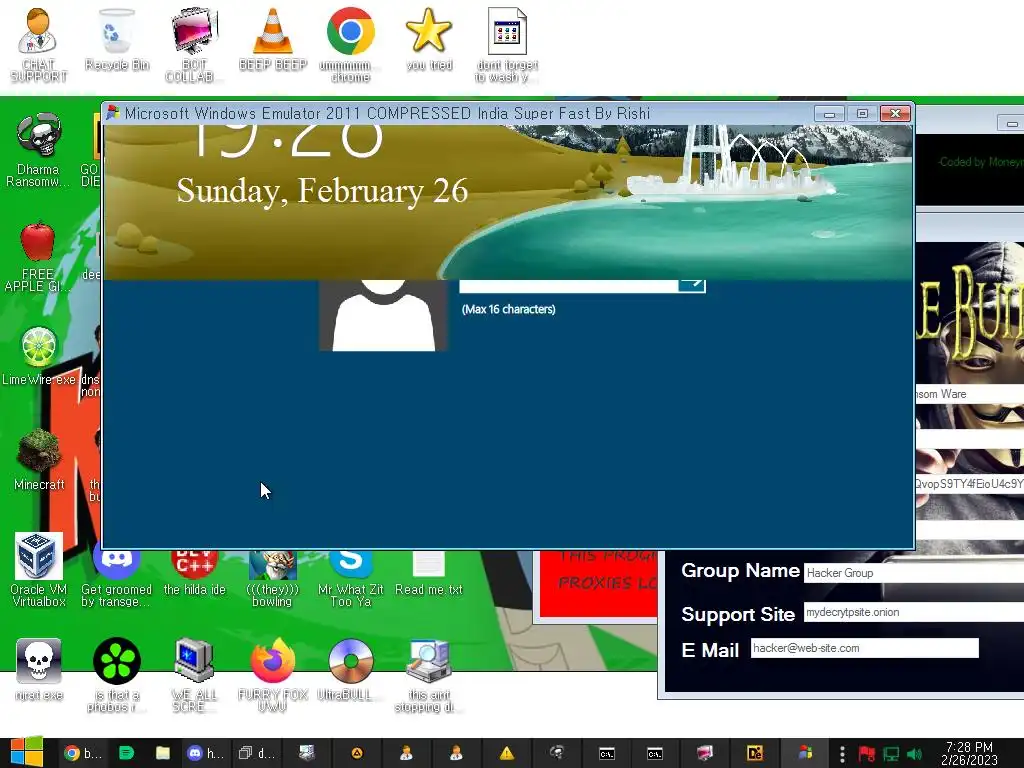Open the 'dont forget to wash' file icon
Image resolution: width=1024 pixels, height=768 pixels.
coord(507,44)
